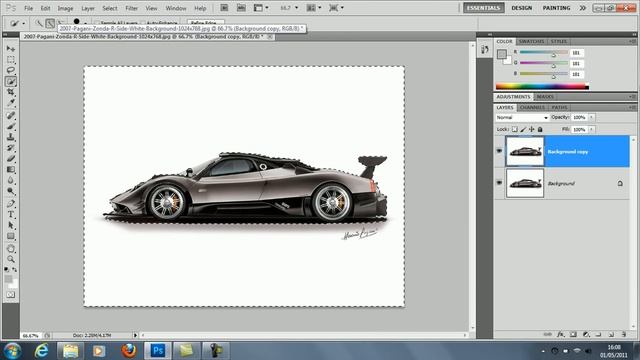Click the foreground color swatch in Color panel
Image resolution: width=640 pixels, height=360 pixels.
click(502, 54)
